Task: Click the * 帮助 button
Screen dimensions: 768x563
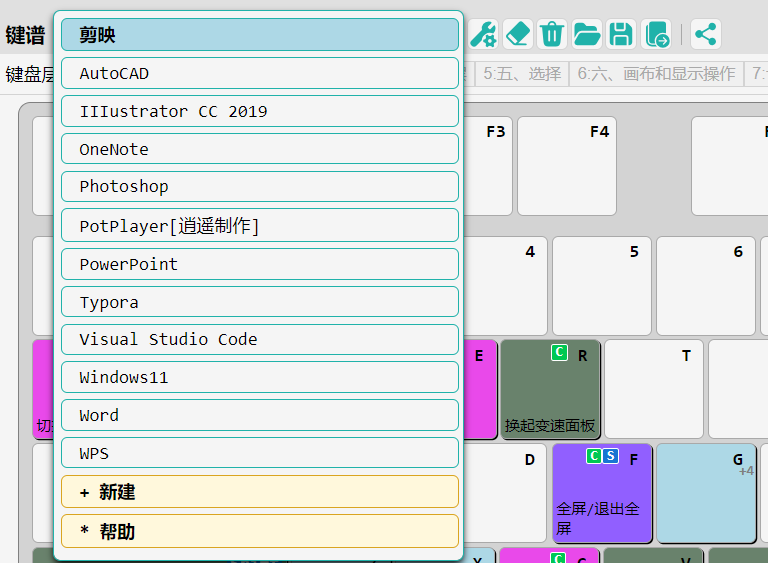Action: point(260,531)
